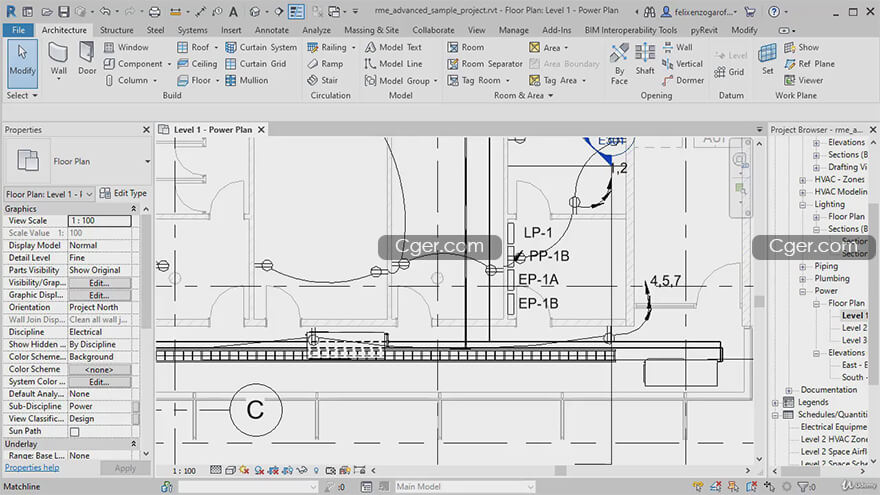Edit Visibility/Graphics overrides
Image resolution: width=880 pixels, height=495 pixels.
click(99, 283)
